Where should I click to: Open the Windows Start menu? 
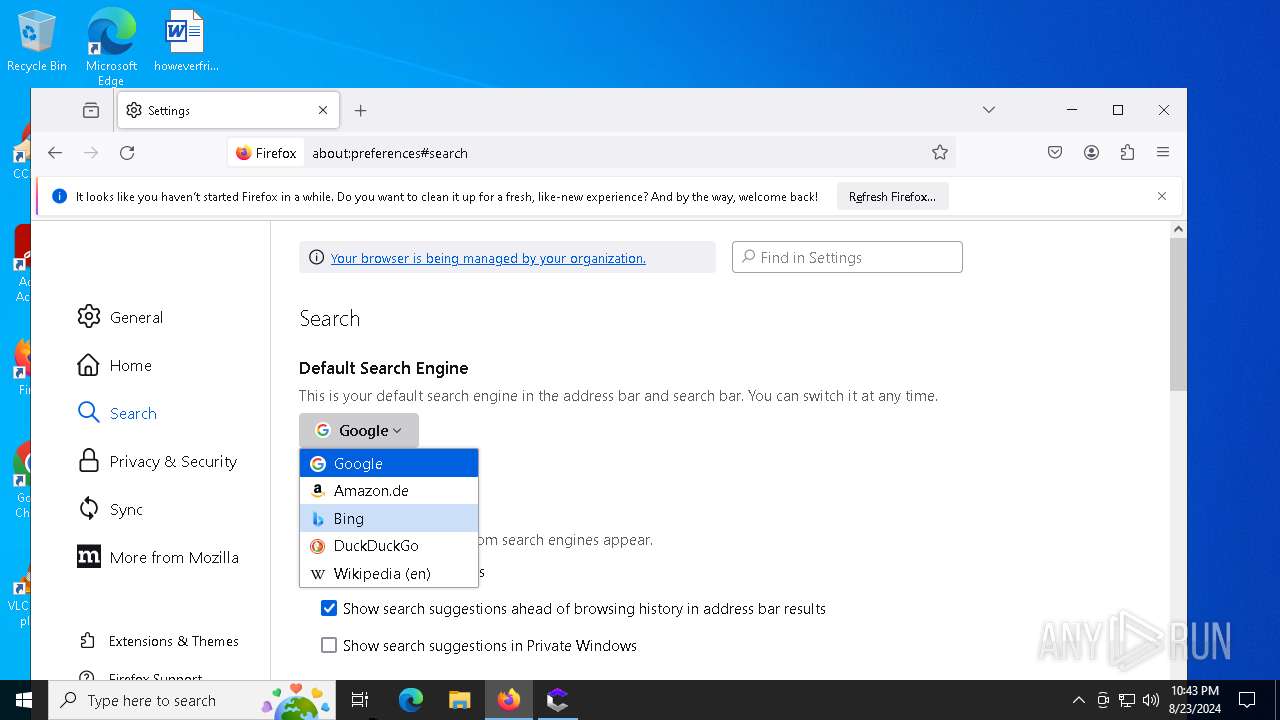24,700
